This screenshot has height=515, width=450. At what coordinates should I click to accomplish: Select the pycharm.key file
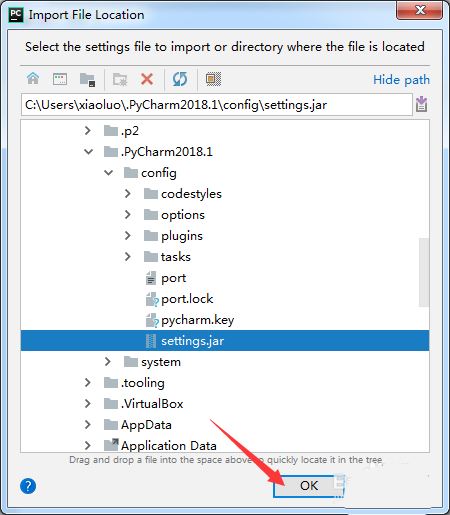point(197,320)
